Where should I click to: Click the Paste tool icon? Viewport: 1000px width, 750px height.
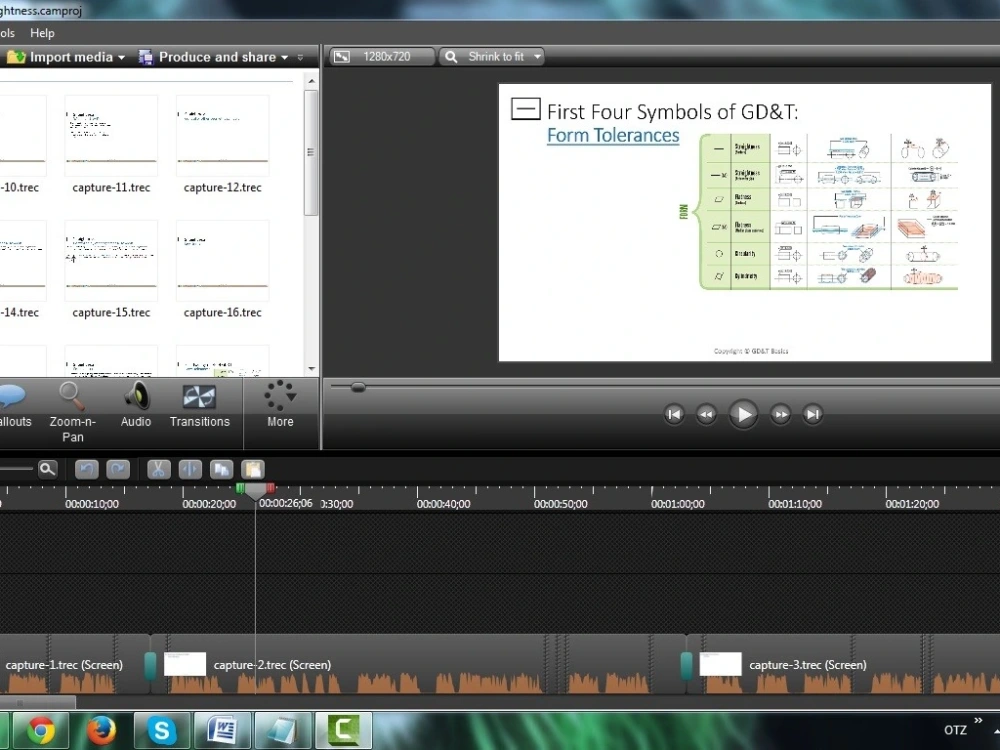[x=253, y=469]
